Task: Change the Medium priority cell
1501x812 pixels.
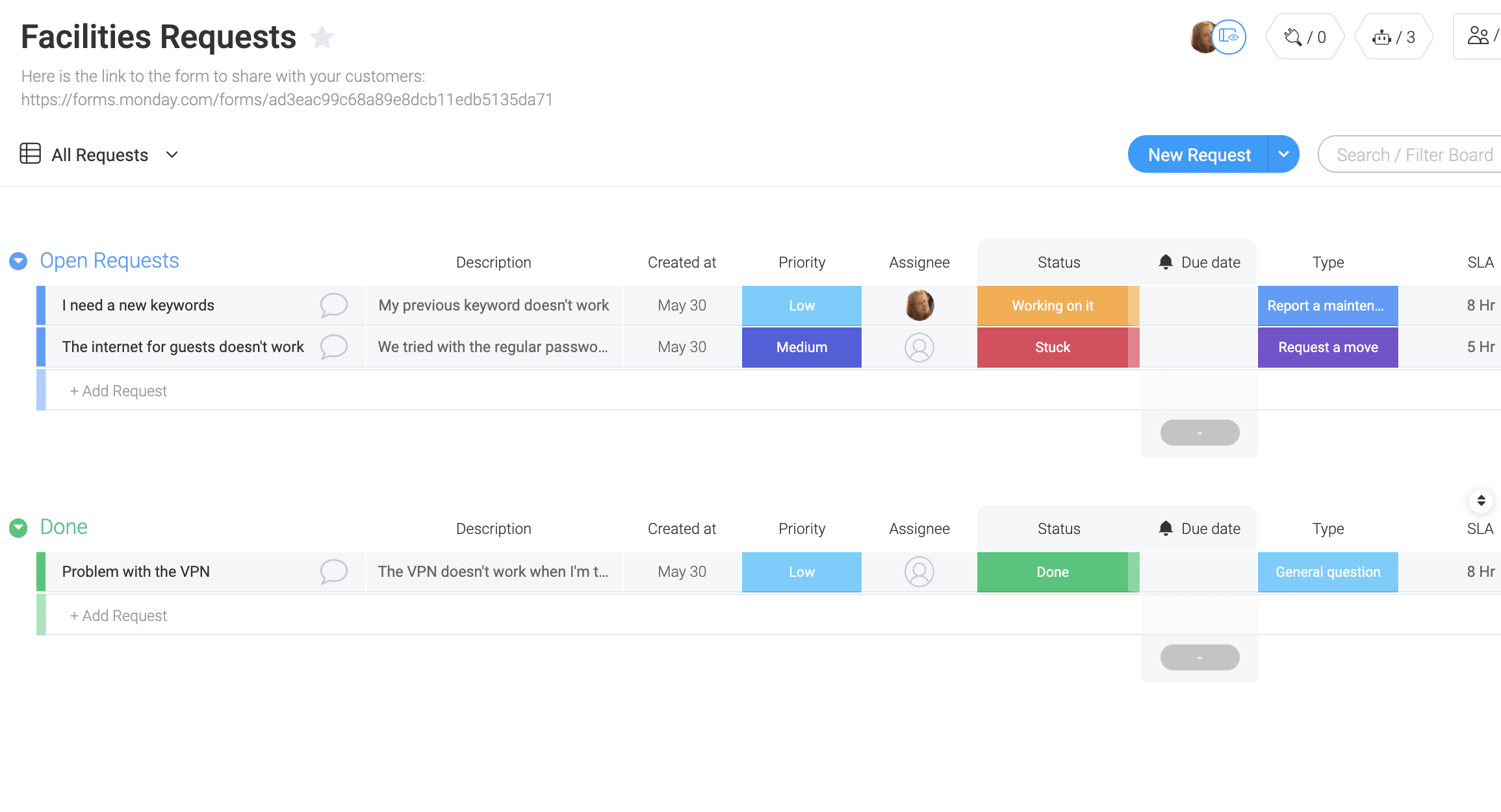Action: coord(801,347)
